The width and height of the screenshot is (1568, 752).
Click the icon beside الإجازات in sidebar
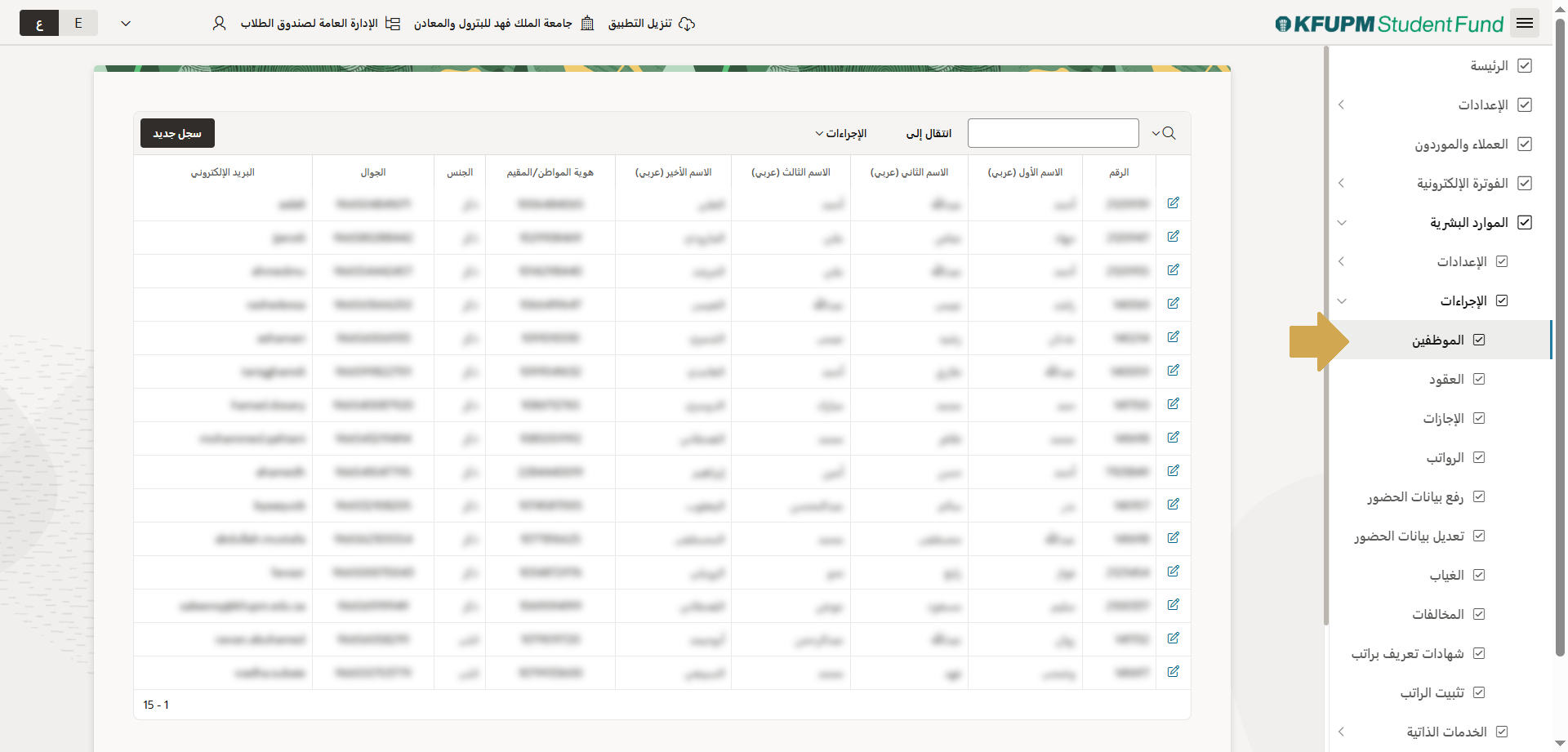tap(1479, 418)
